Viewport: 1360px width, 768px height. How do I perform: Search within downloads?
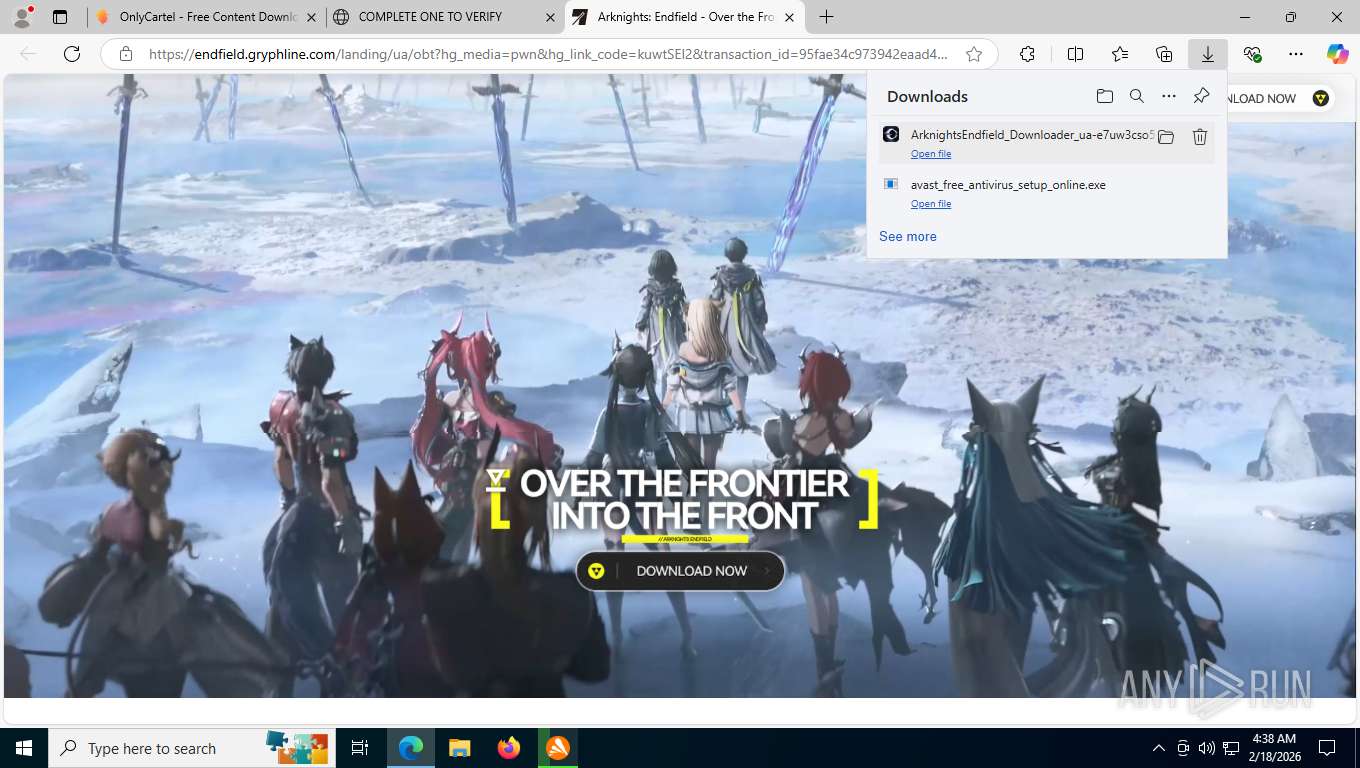(x=1136, y=96)
